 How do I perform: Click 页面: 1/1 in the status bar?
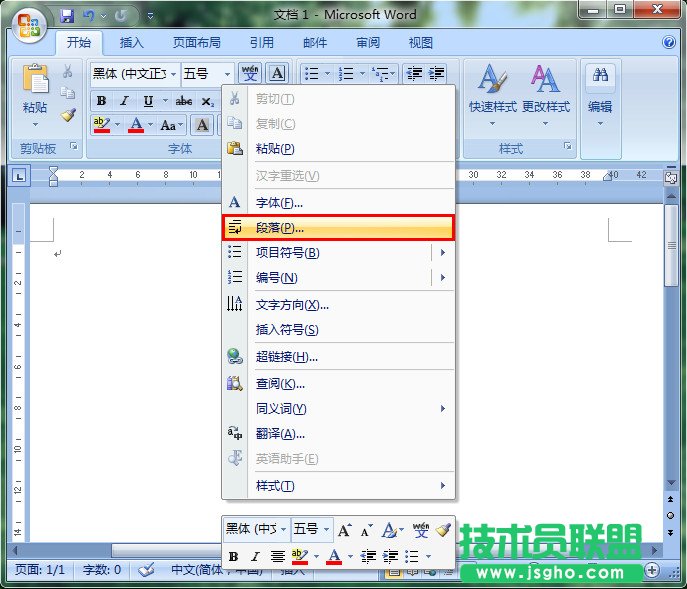click(x=40, y=570)
